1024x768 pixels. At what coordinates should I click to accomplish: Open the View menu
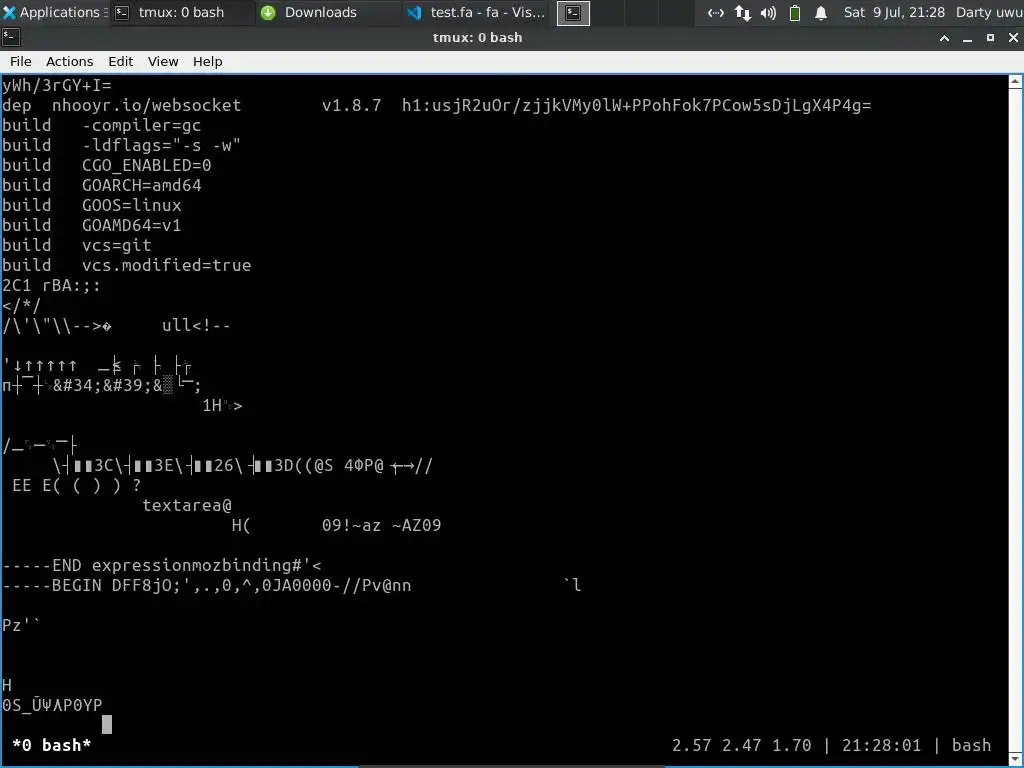coord(163,61)
